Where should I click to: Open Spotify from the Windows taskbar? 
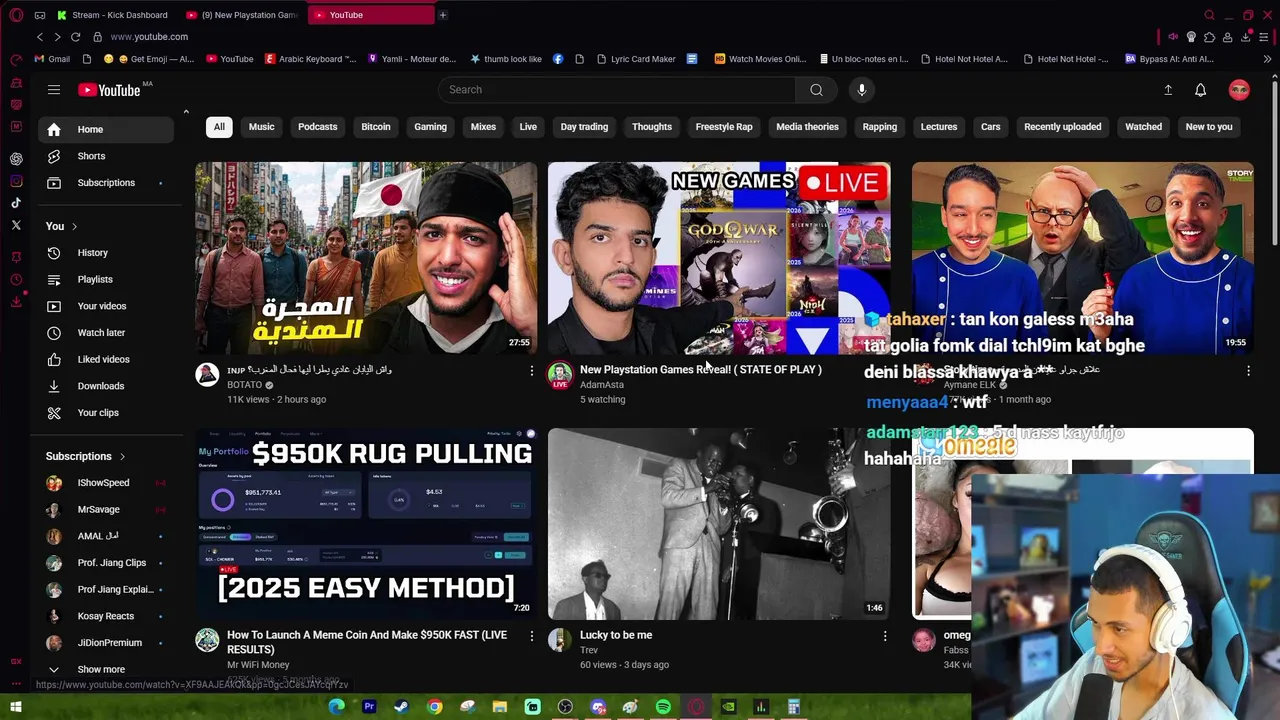click(663, 707)
